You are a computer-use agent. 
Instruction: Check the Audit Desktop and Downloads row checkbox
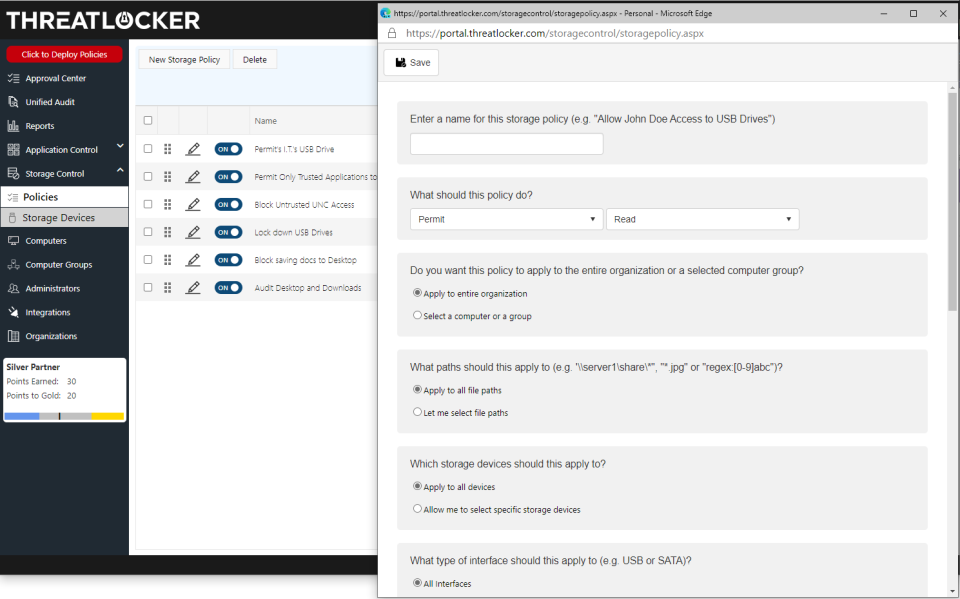click(x=148, y=287)
